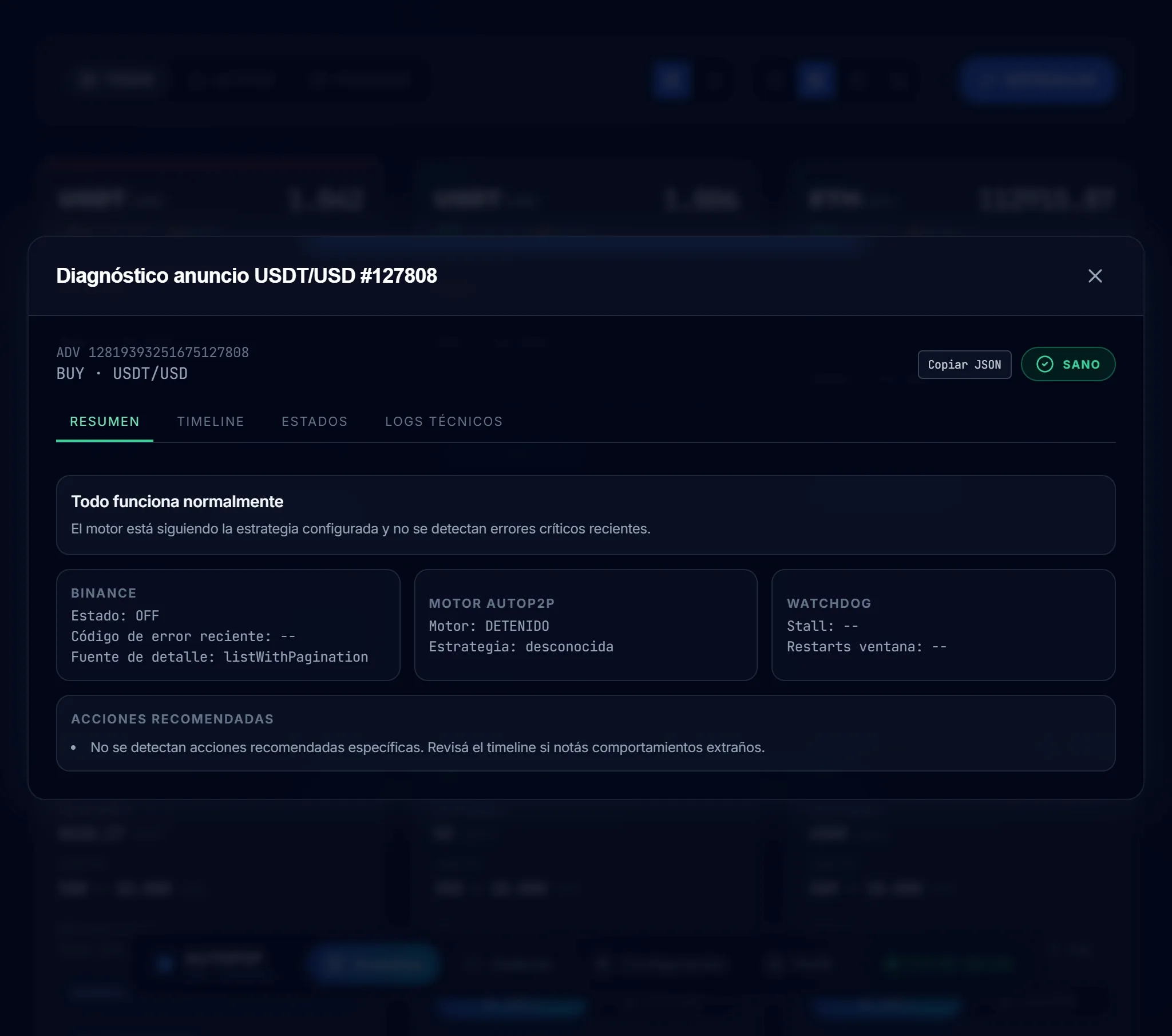Select the ACCIONES RECOMENDADAS section

[x=173, y=718]
